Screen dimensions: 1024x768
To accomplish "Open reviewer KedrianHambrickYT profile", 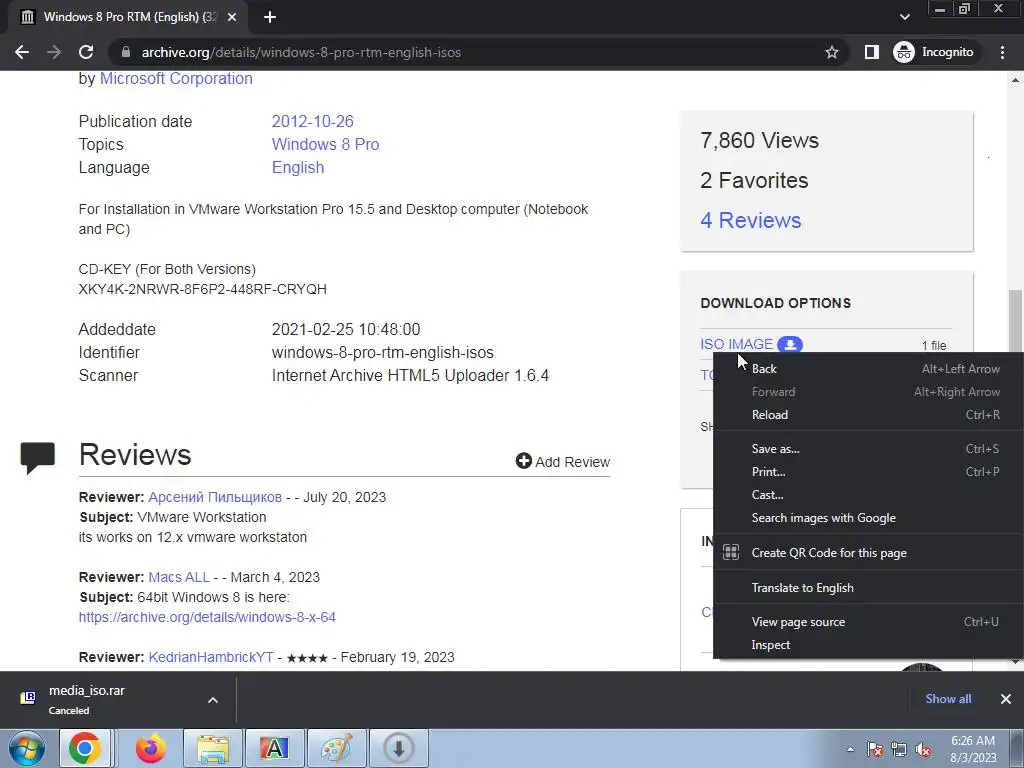I will [211, 657].
